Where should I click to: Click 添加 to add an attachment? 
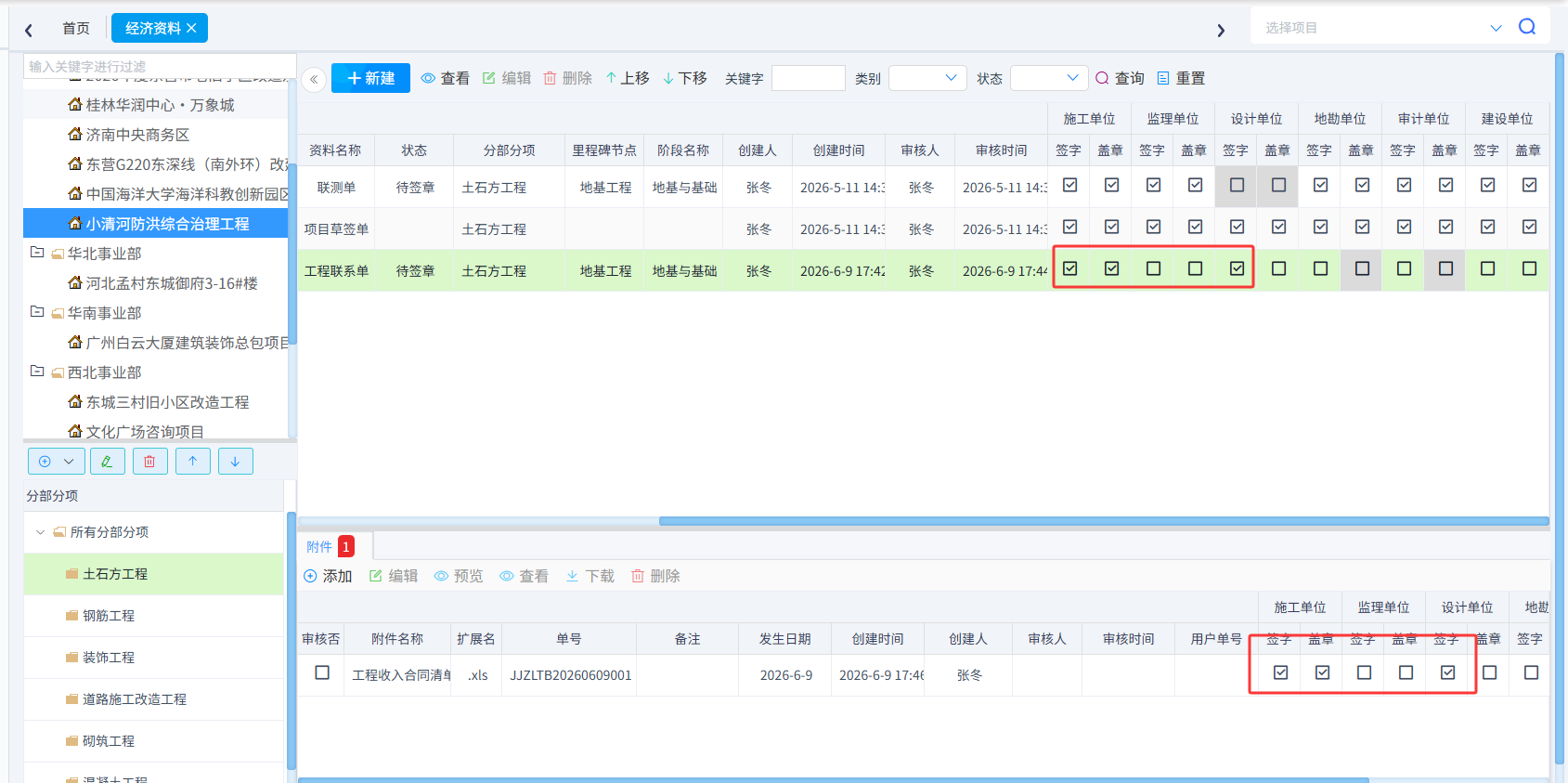click(328, 577)
